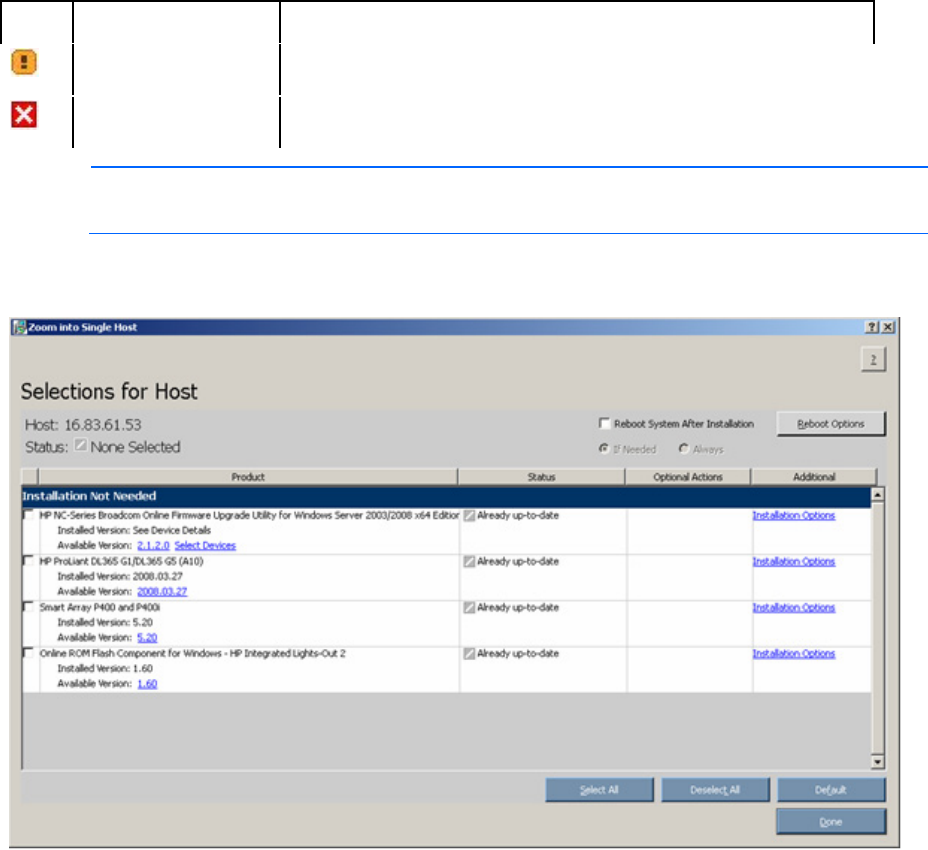Click the orange warning status icon

click(x=24, y=63)
